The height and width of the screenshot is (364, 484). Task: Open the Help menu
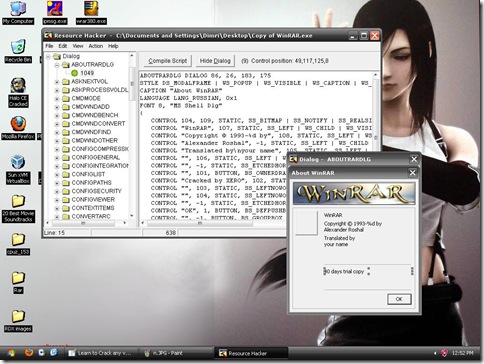point(113,46)
